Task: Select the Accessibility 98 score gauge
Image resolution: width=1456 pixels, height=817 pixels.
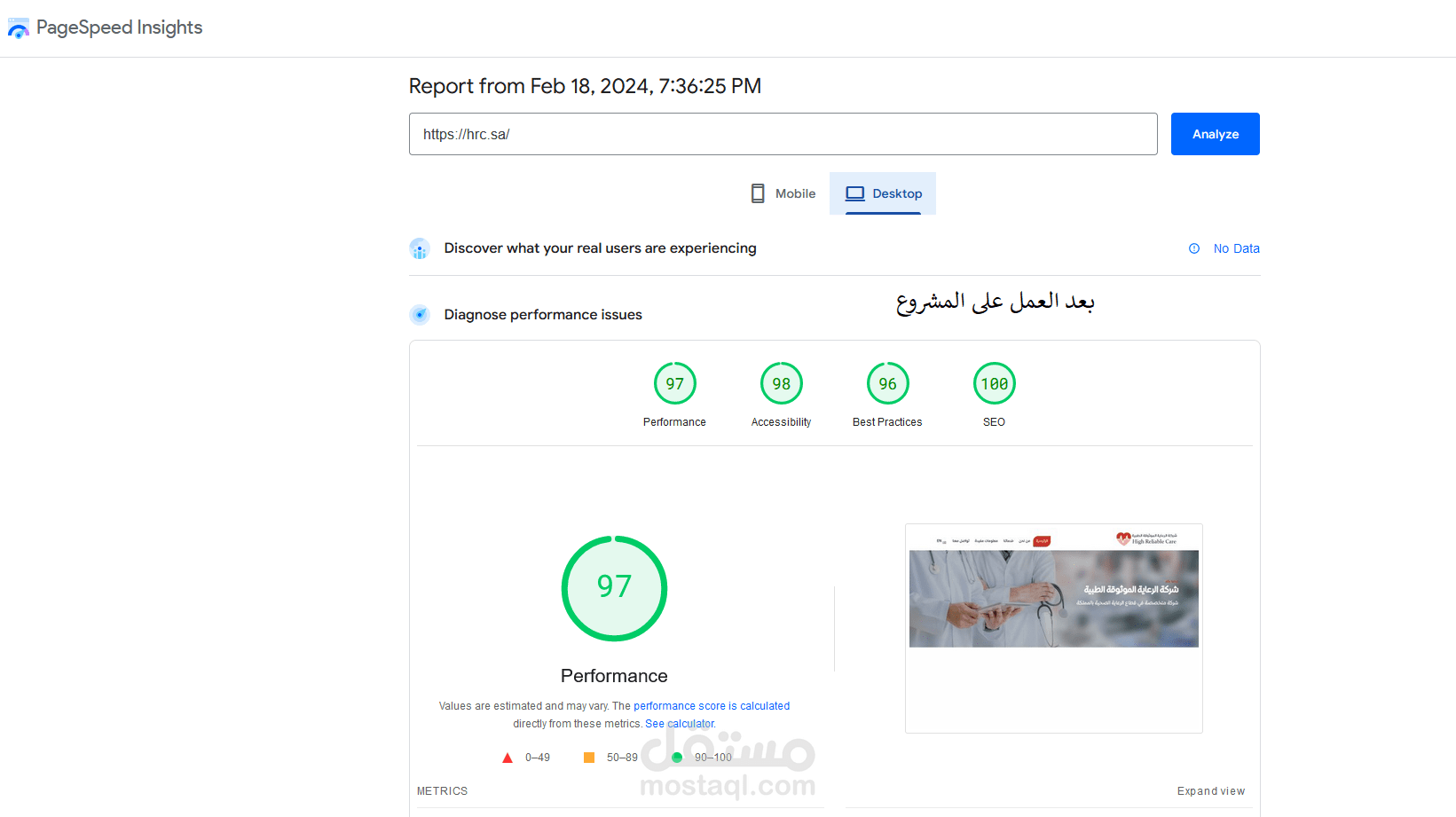Action: click(x=782, y=383)
